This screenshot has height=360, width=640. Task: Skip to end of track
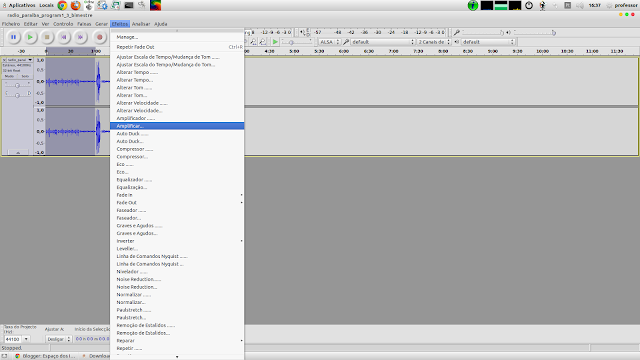(80, 37)
